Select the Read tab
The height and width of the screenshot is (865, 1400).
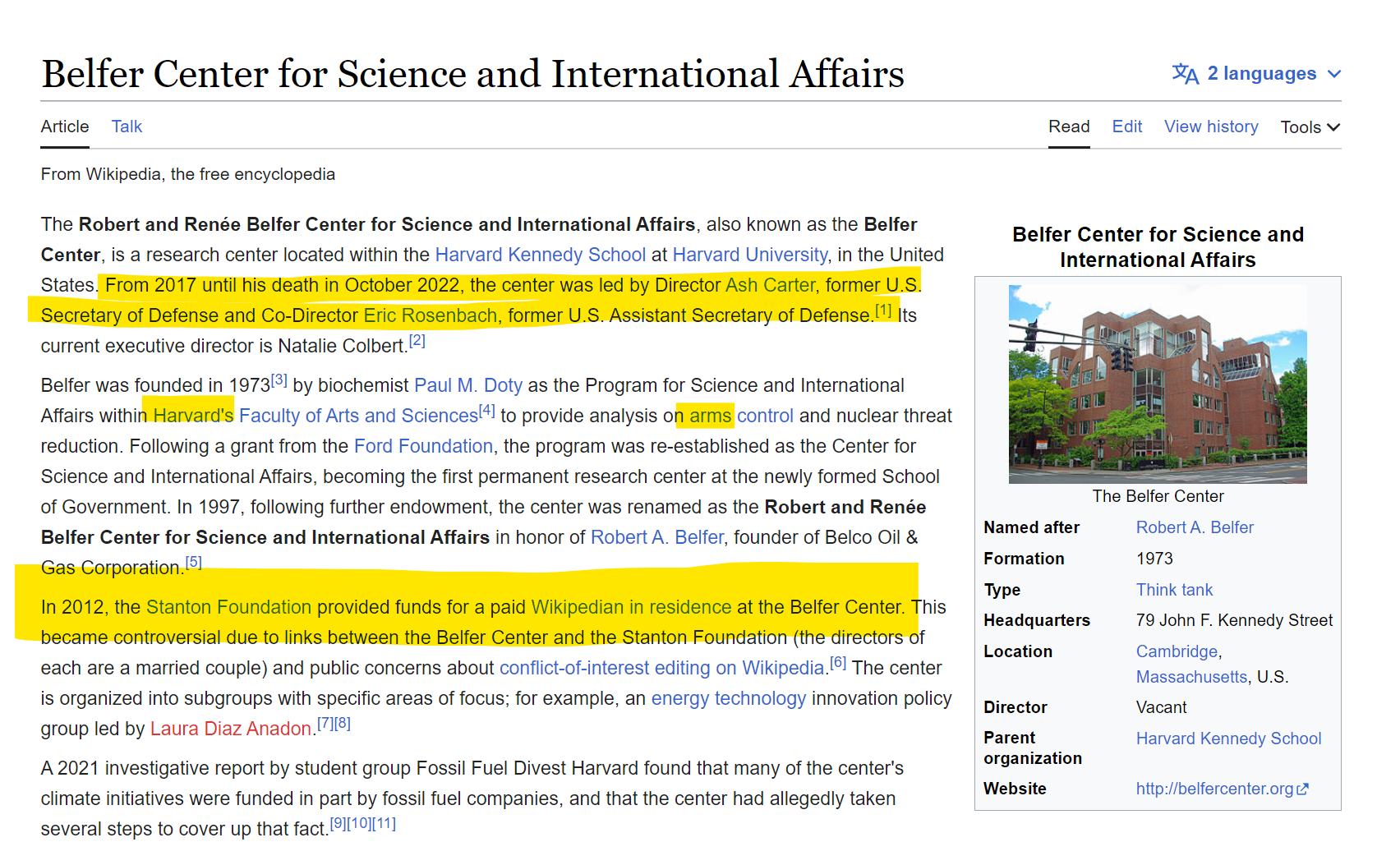tap(1069, 127)
